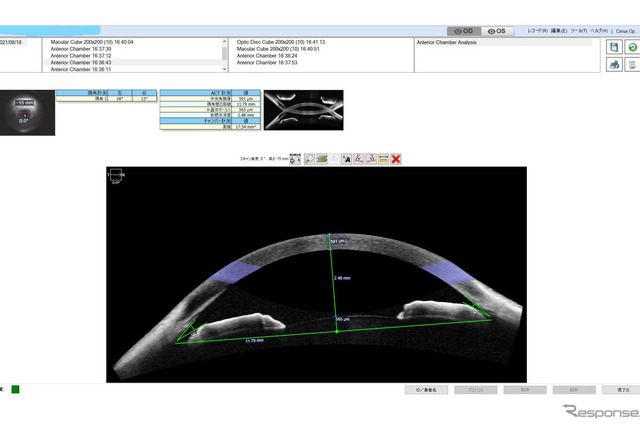Select Anterior Chamber 16:36:11 scan

[81, 69]
